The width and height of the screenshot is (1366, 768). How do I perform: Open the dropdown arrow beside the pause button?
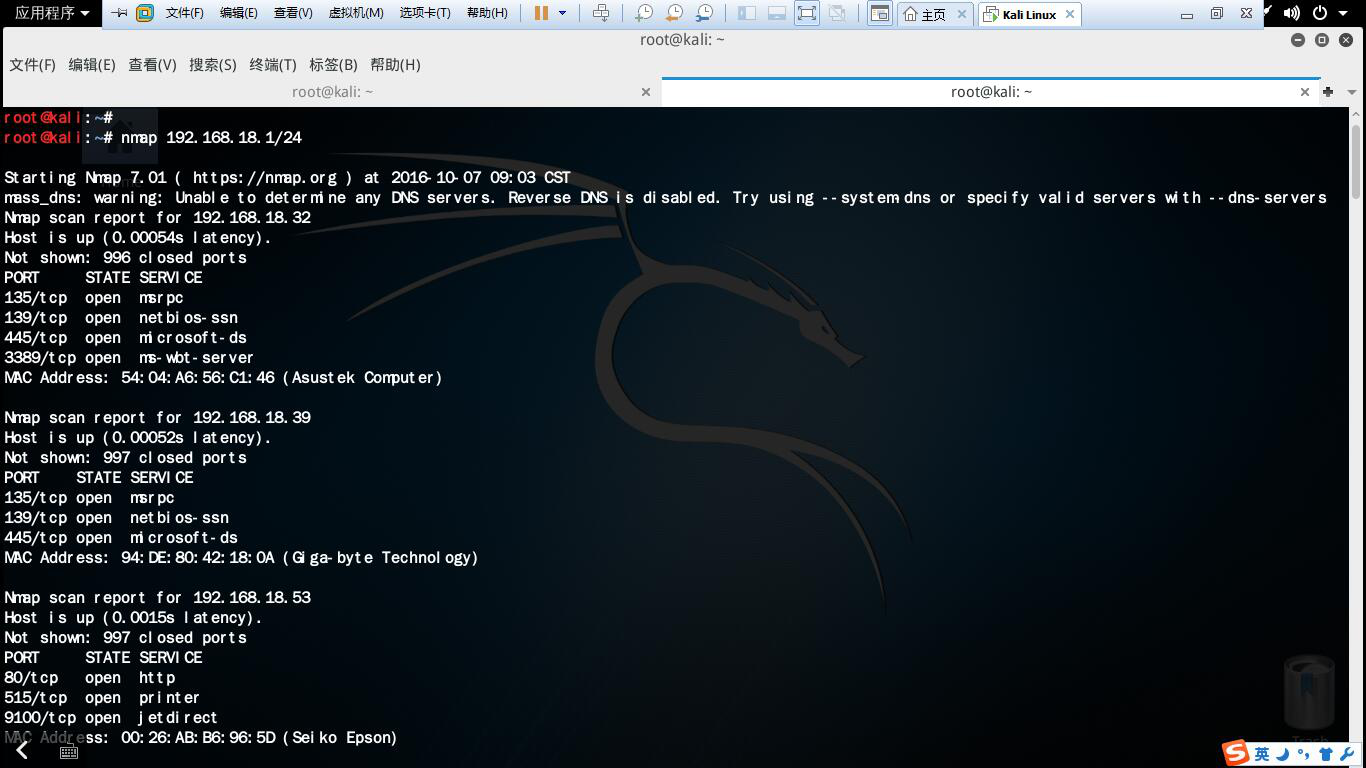(562, 13)
